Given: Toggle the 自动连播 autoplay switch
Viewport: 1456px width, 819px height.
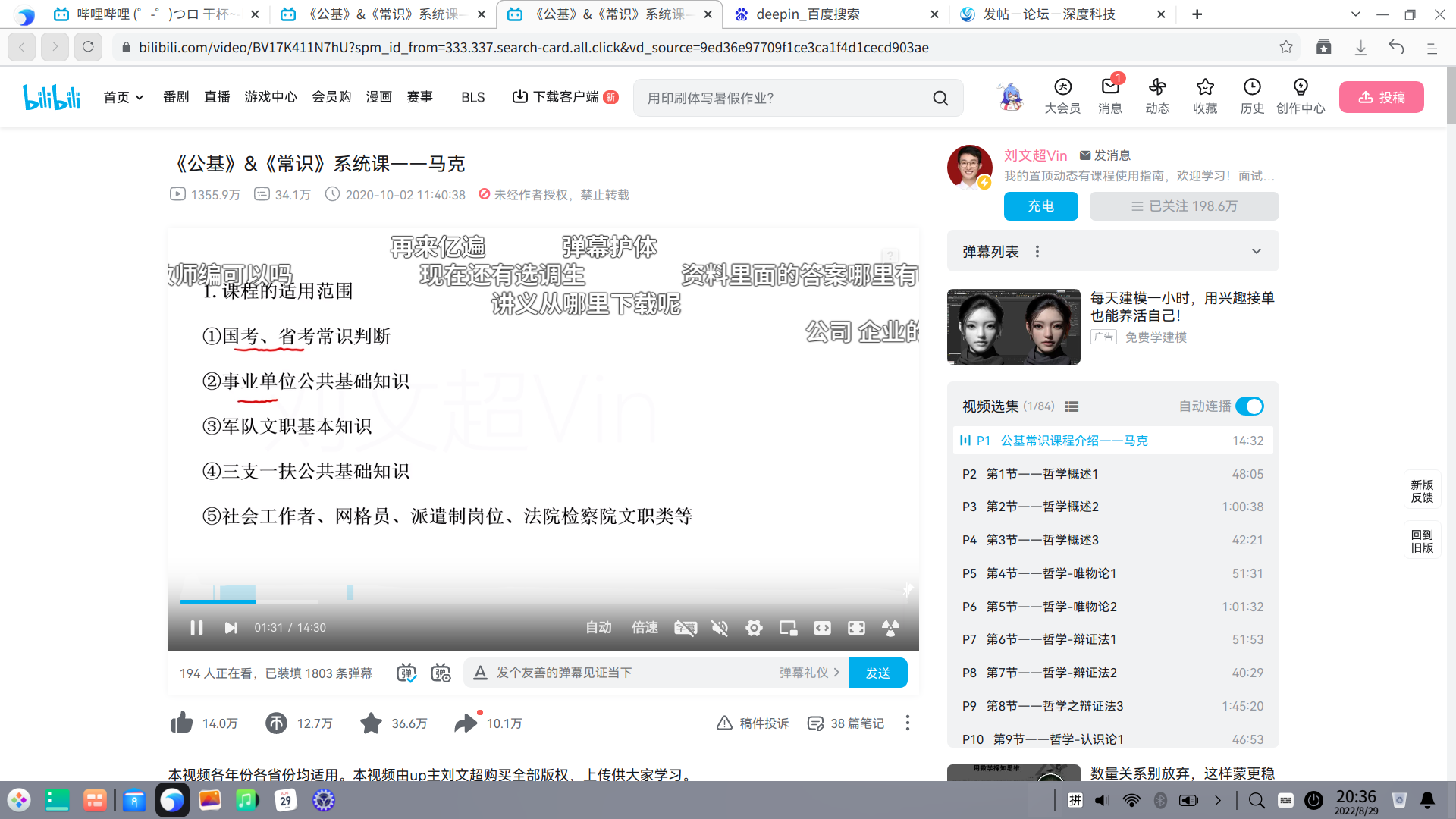Looking at the screenshot, I should click(x=1249, y=406).
